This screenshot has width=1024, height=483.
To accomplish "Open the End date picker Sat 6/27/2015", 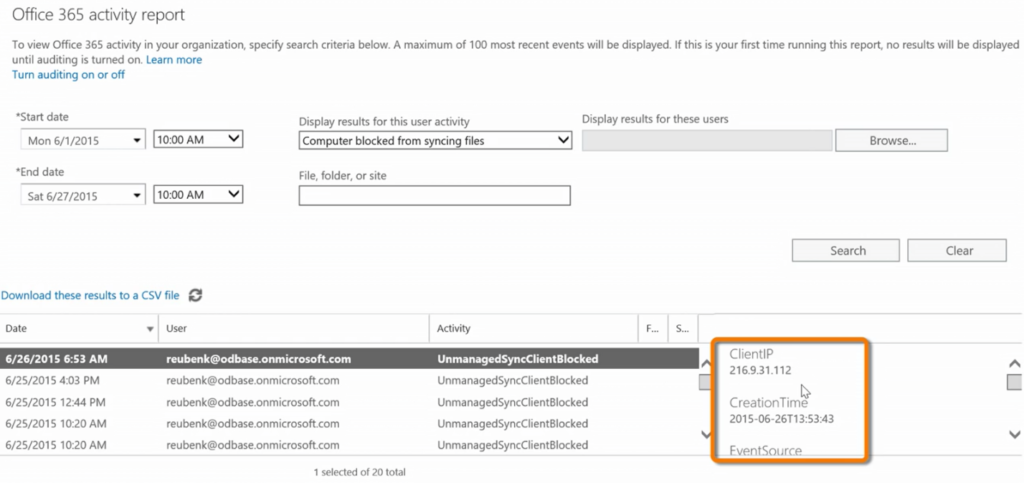I will (x=83, y=195).
